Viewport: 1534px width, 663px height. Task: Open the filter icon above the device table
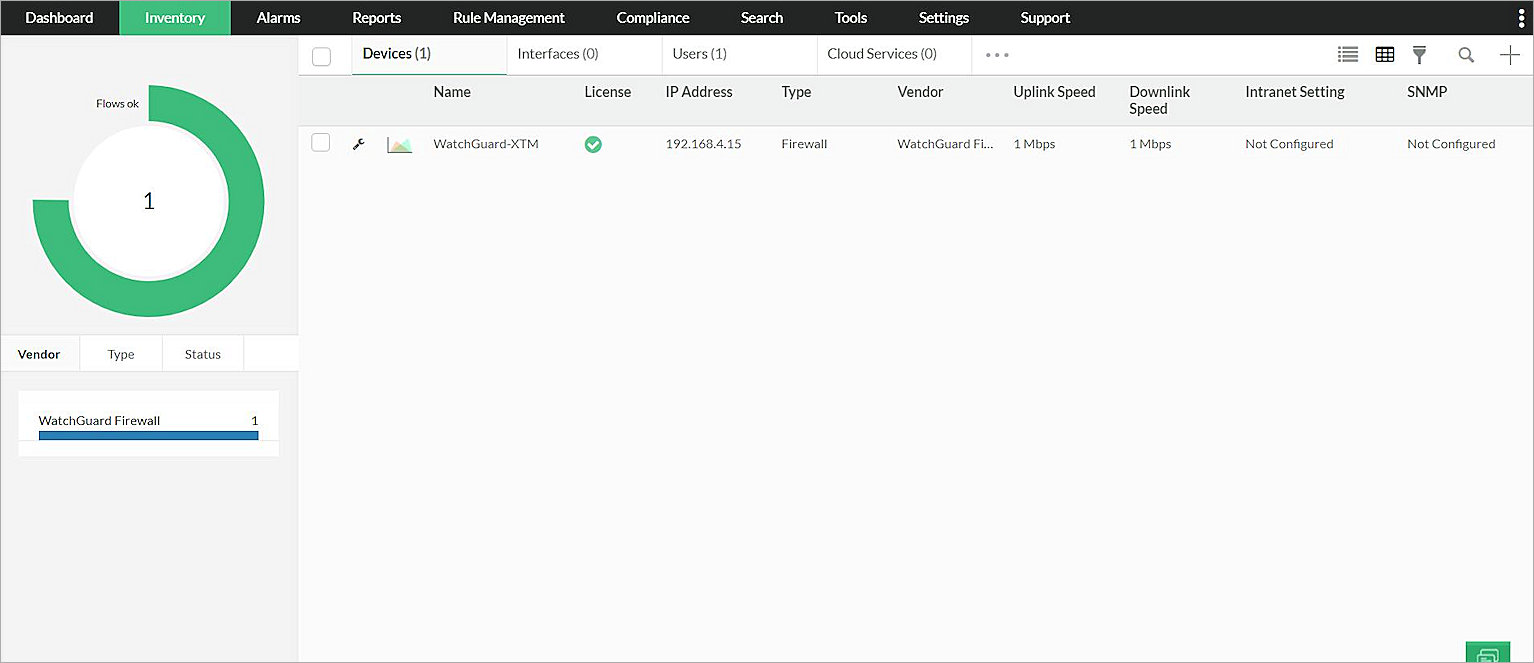point(1419,55)
